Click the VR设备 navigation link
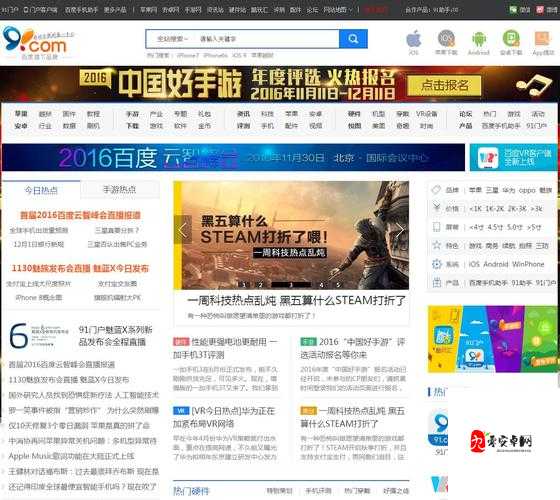Viewport: 560px width, 500px height. coord(426,114)
